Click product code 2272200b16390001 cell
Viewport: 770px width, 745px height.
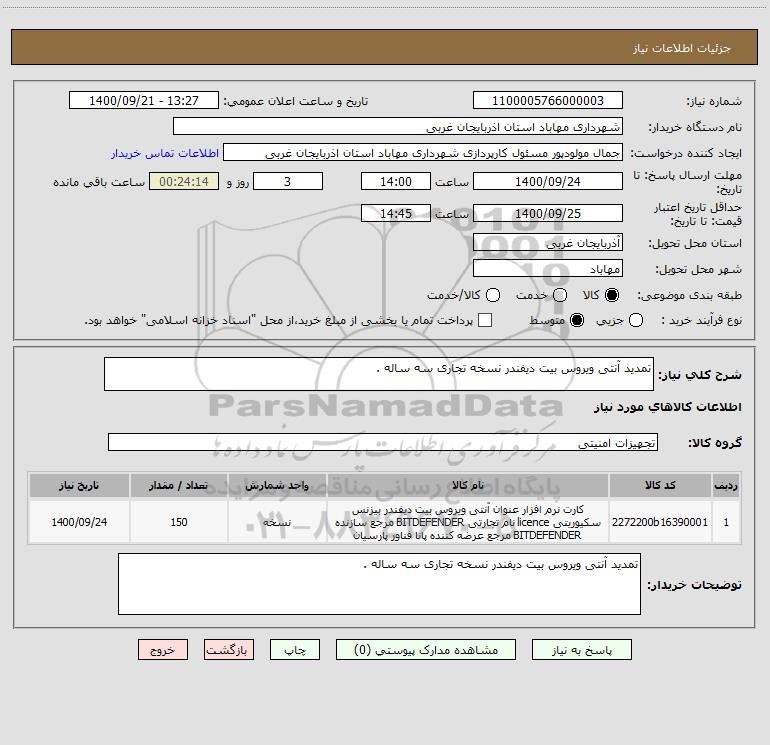(x=660, y=522)
